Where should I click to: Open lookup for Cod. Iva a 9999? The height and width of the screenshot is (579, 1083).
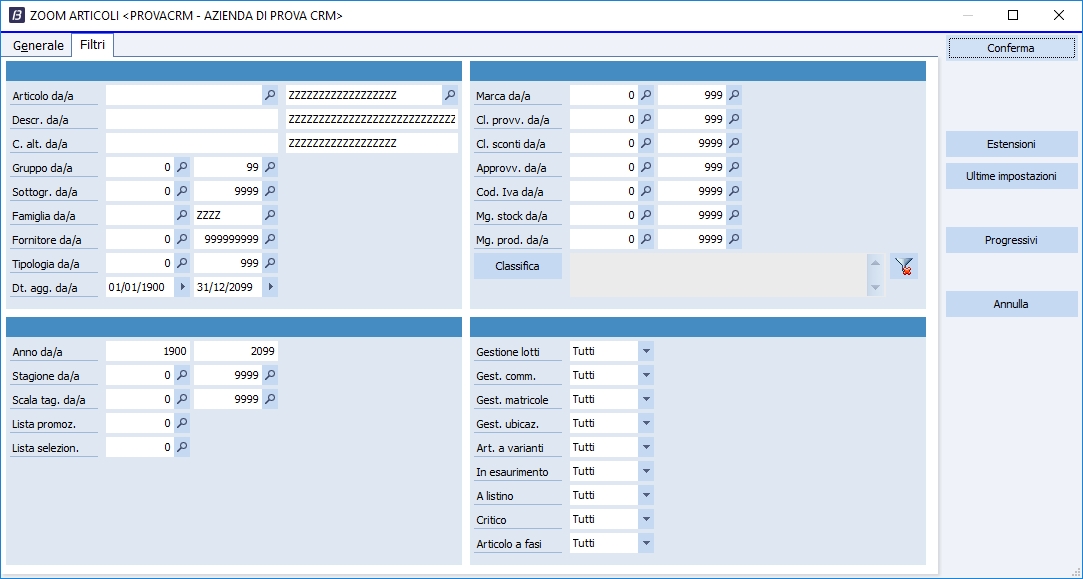(x=734, y=191)
